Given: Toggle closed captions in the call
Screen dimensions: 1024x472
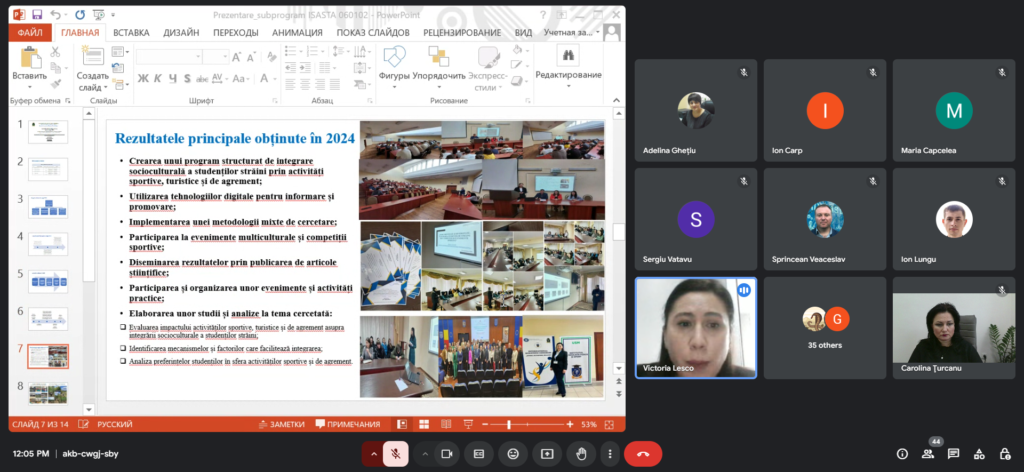Looking at the screenshot, I should (x=479, y=453).
